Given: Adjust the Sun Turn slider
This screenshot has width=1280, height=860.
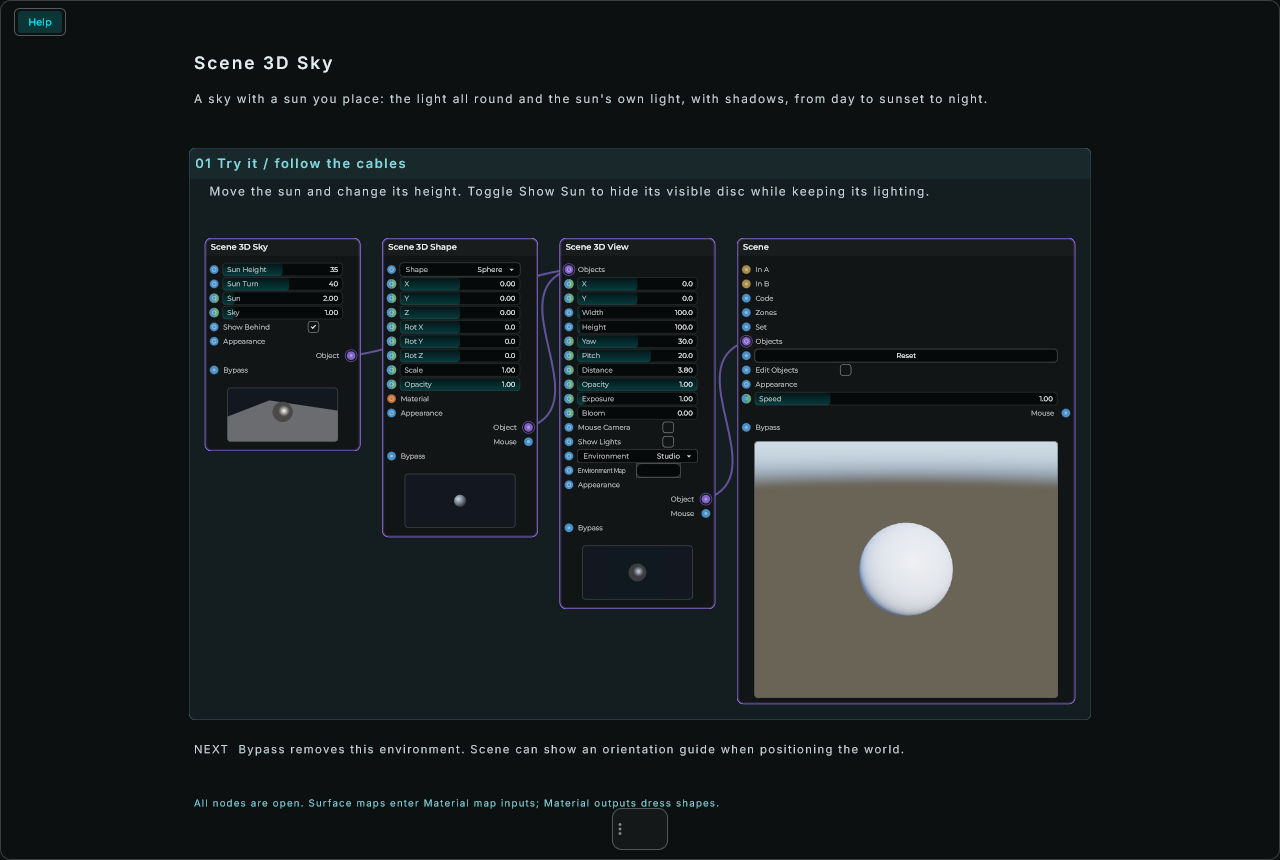Looking at the screenshot, I should click(x=282, y=284).
